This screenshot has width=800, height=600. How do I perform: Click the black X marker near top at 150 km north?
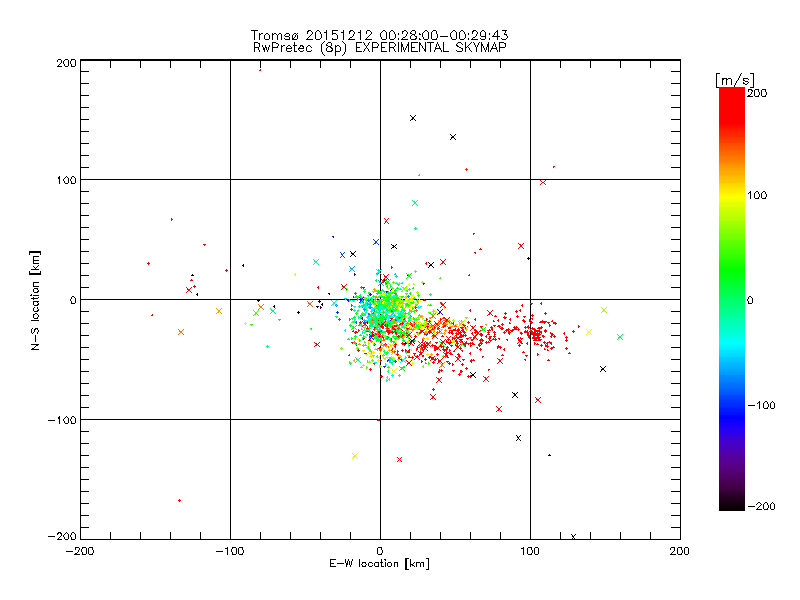413,118
